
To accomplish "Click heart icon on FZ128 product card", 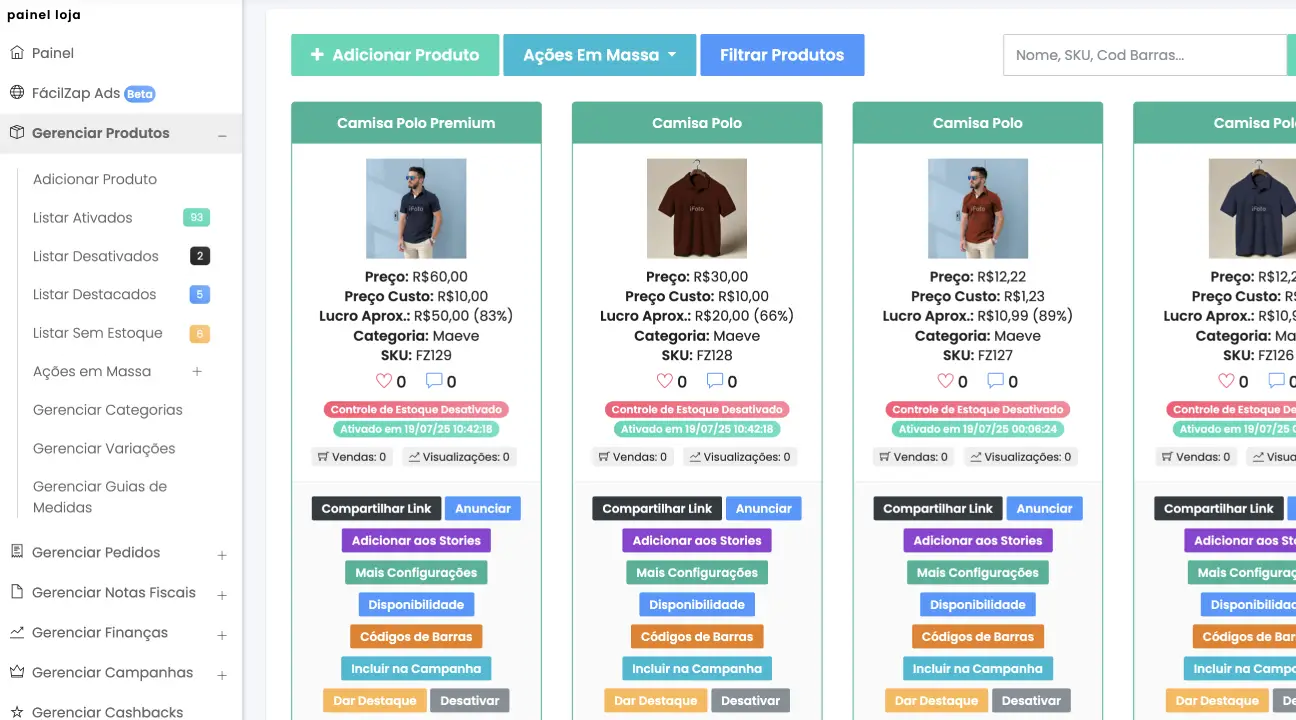I will 665,381.
